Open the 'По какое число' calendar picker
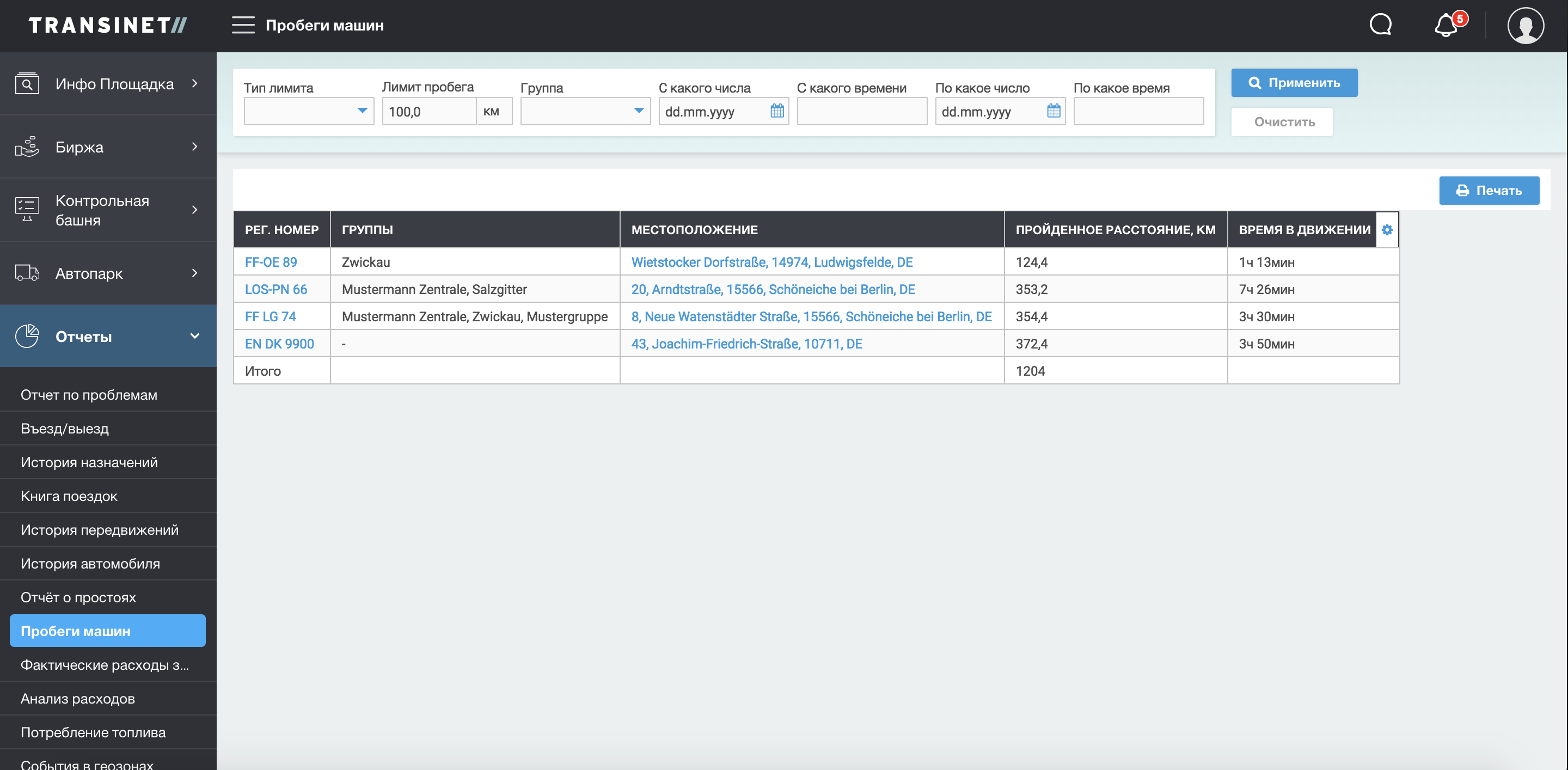Screen dimensions: 1568x770 point(1053,111)
